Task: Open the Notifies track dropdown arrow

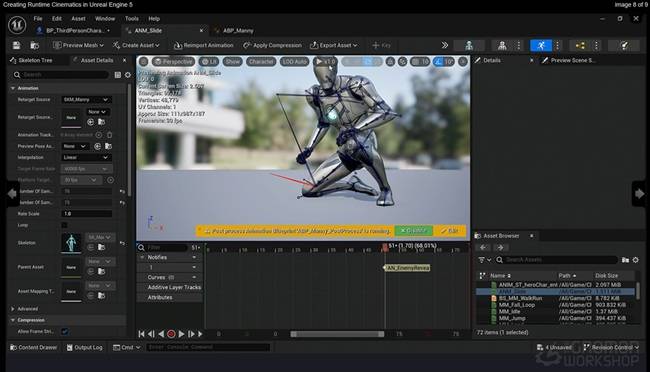Action: [194, 258]
